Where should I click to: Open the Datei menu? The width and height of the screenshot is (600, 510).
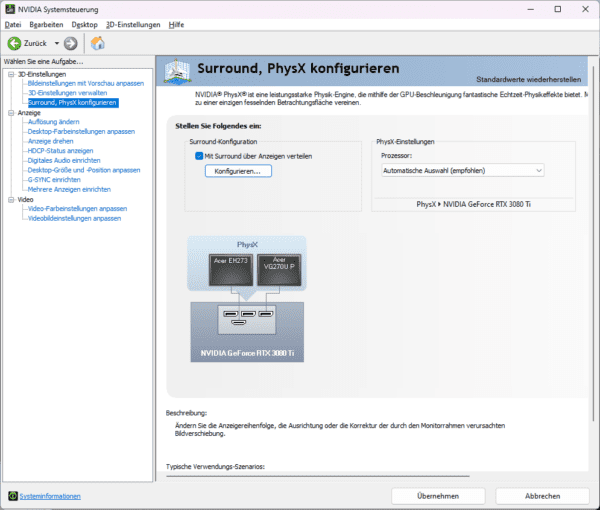click(x=13, y=24)
